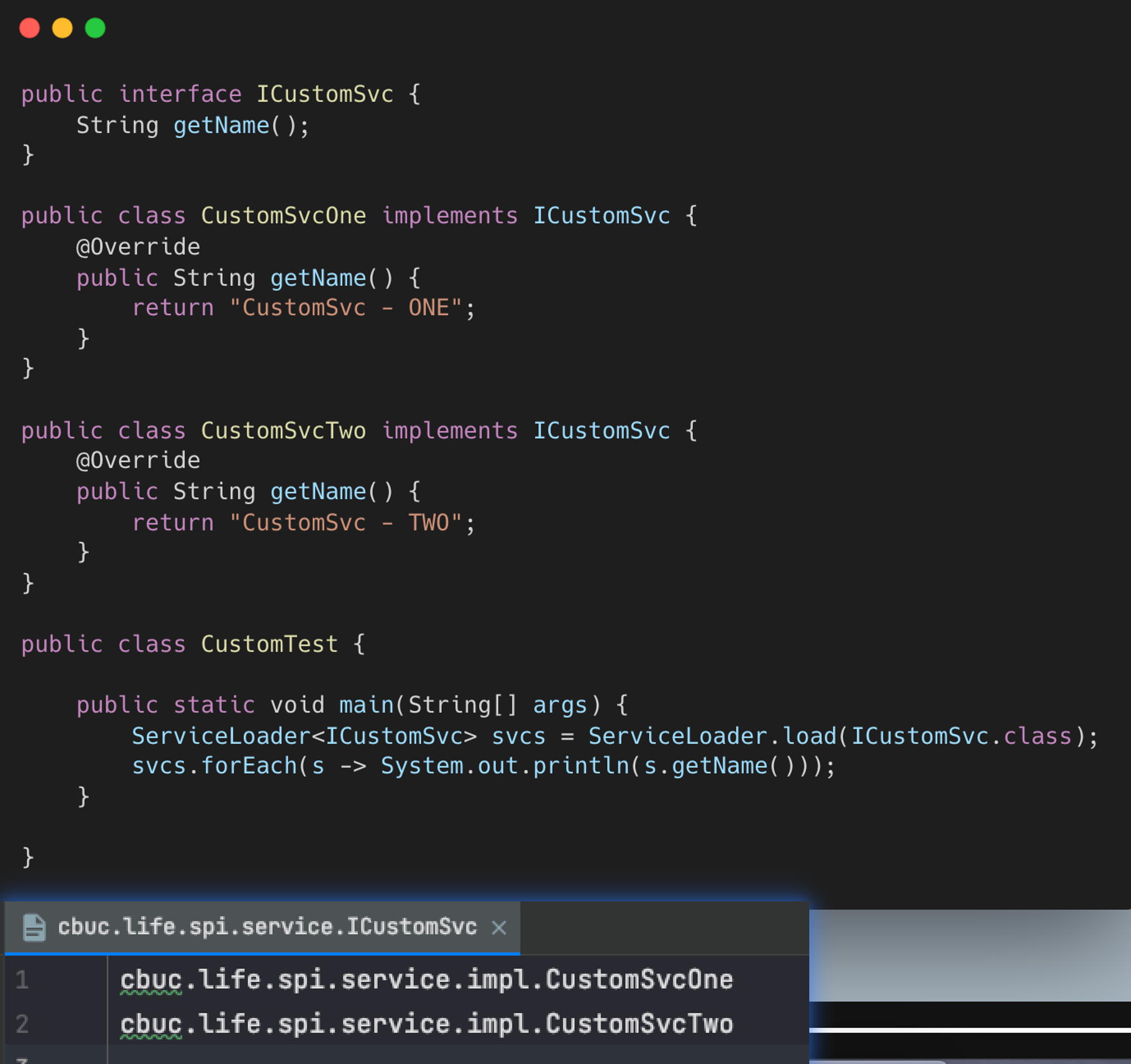The image size is (1131, 1064).
Task: Click the ICustomSvc interface name declaration
Action: point(325,94)
